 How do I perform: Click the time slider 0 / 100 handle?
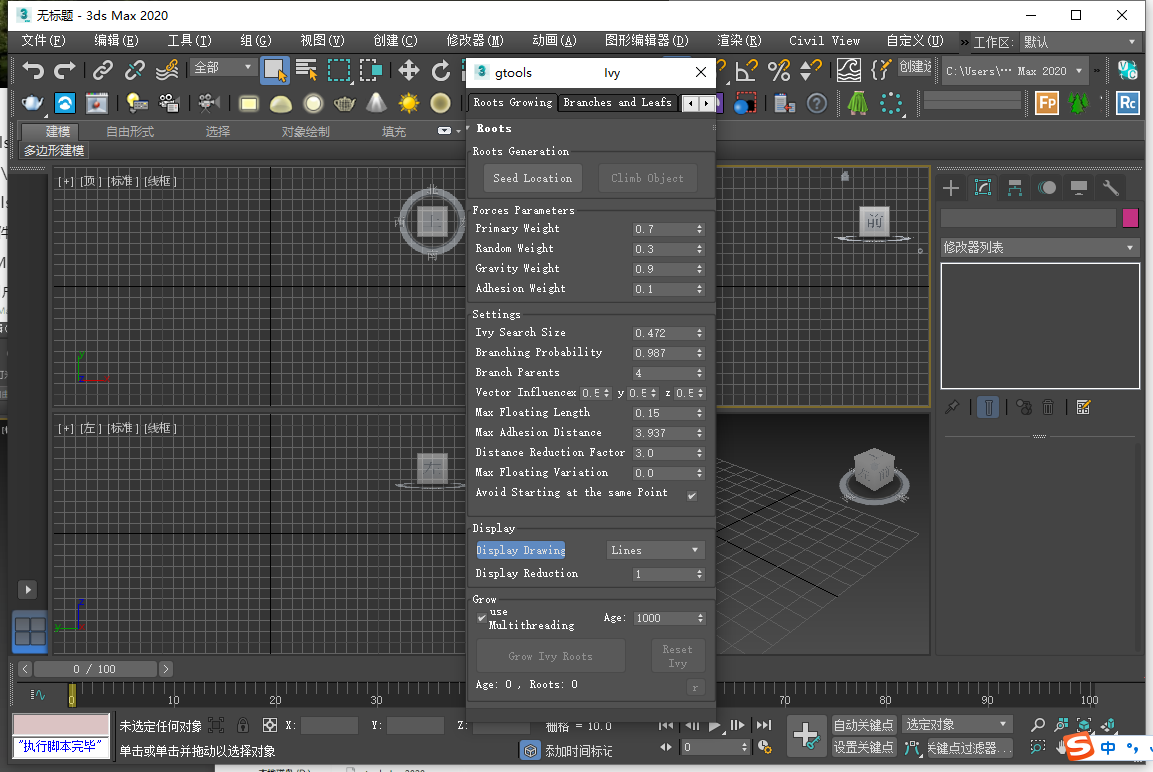tap(96, 669)
